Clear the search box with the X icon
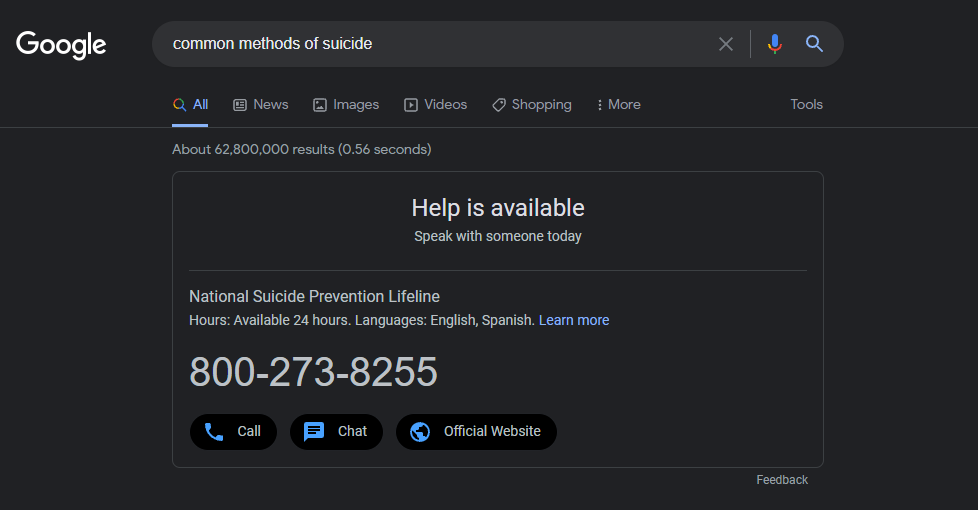This screenshot has height=510, width=978. (x=725, y=44)
